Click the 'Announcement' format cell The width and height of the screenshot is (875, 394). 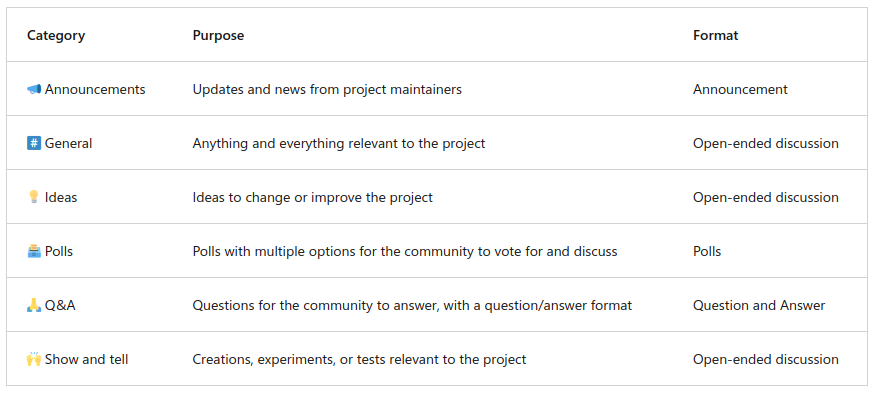pos(741,89)
